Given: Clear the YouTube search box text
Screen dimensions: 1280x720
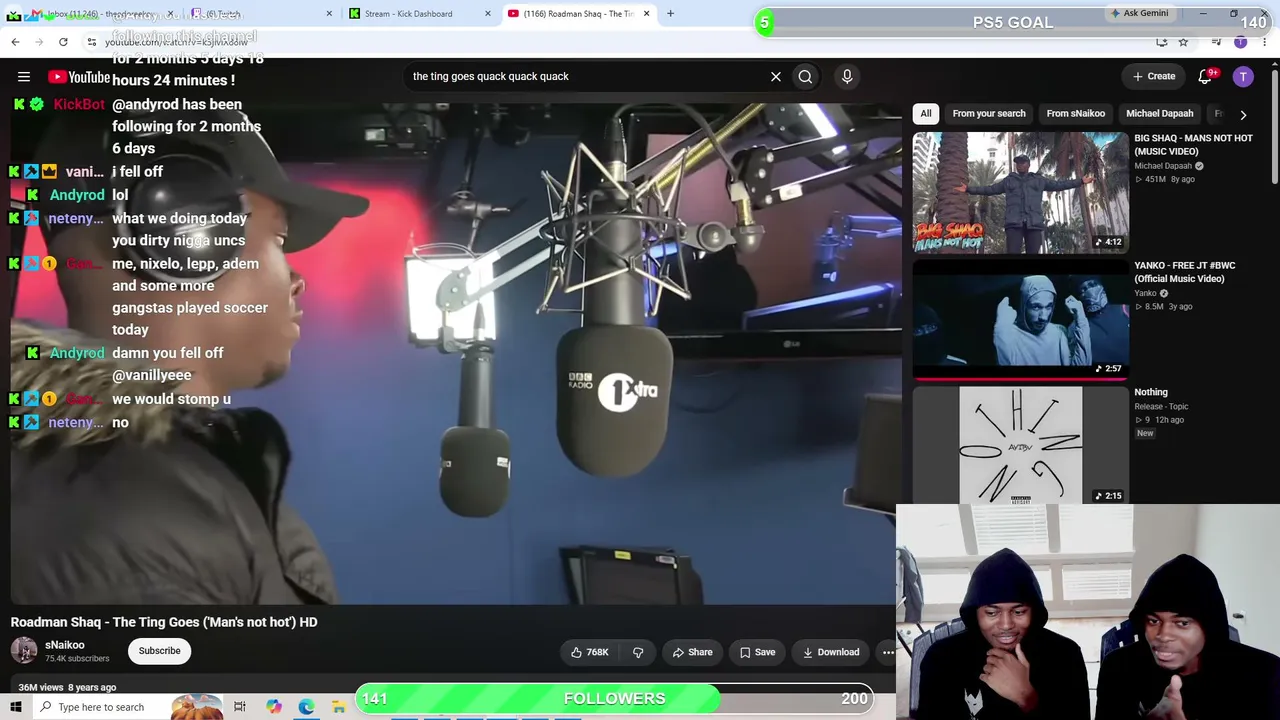Looking at the screenshot, I should (775, 76).
